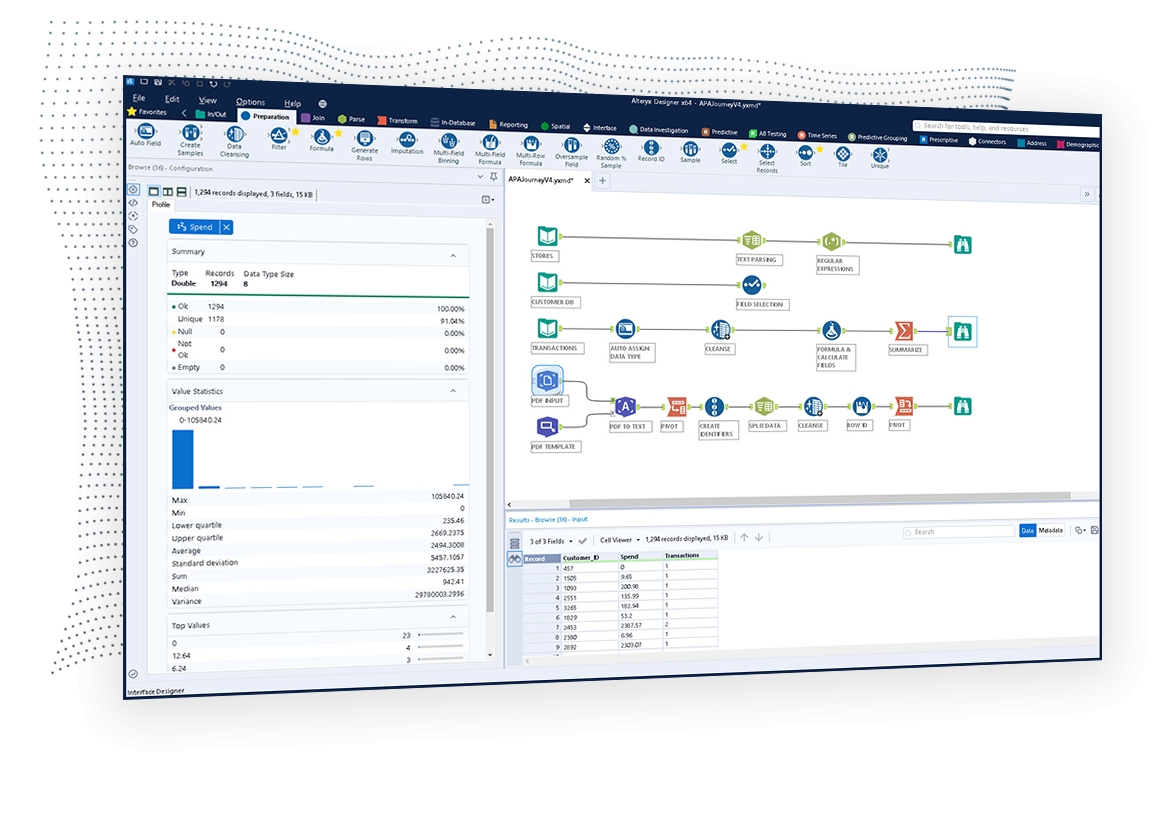Close the APAJourneyV4.yxmd tab

pyautogui.click(x=587, y=180)
